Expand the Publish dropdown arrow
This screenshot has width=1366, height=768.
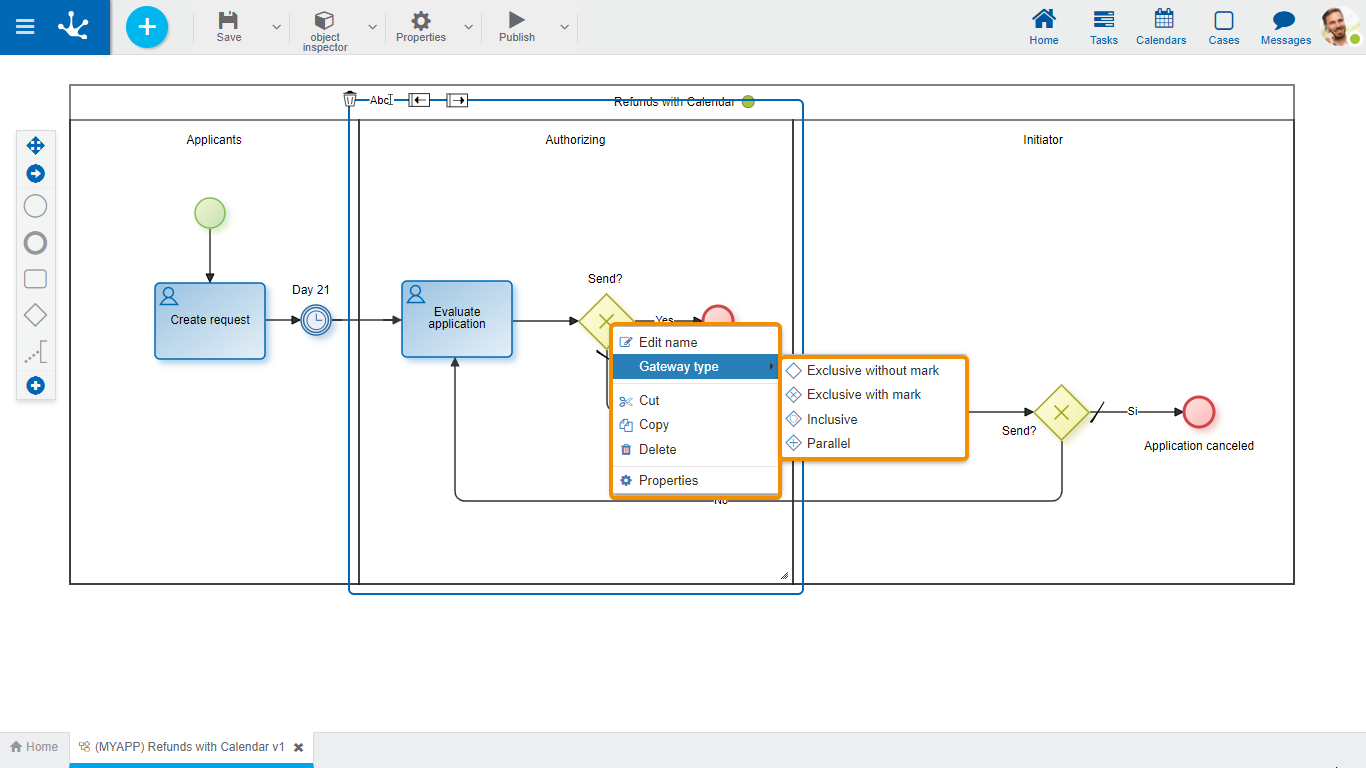[564, 27]
